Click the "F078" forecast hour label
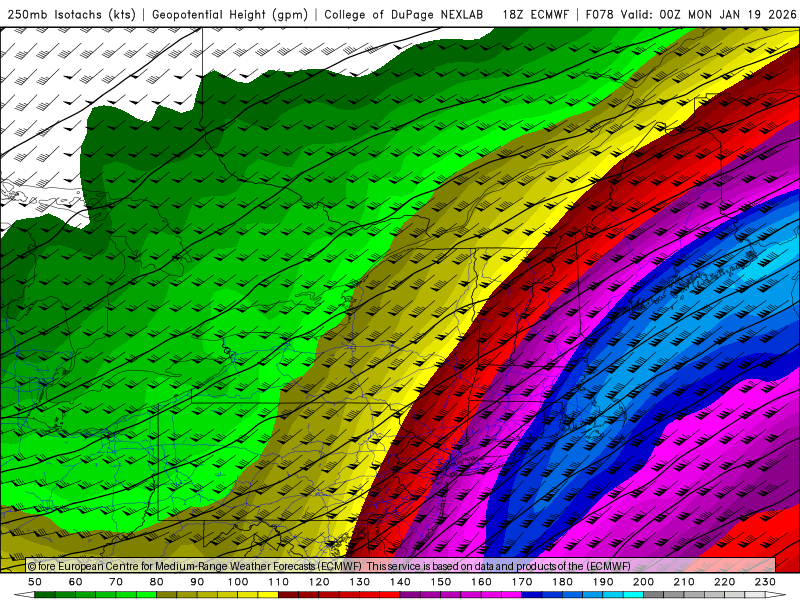 point(599,14)
